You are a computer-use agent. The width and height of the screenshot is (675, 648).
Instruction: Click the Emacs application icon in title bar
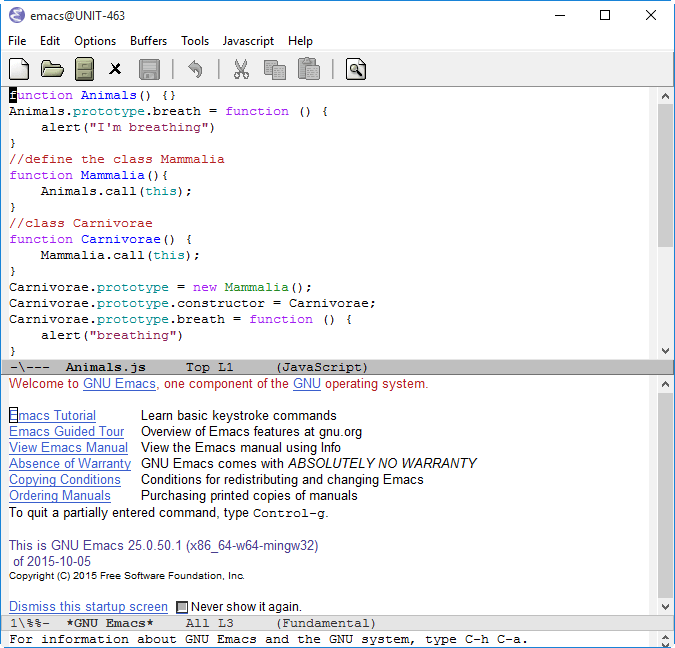pos(17,16)
